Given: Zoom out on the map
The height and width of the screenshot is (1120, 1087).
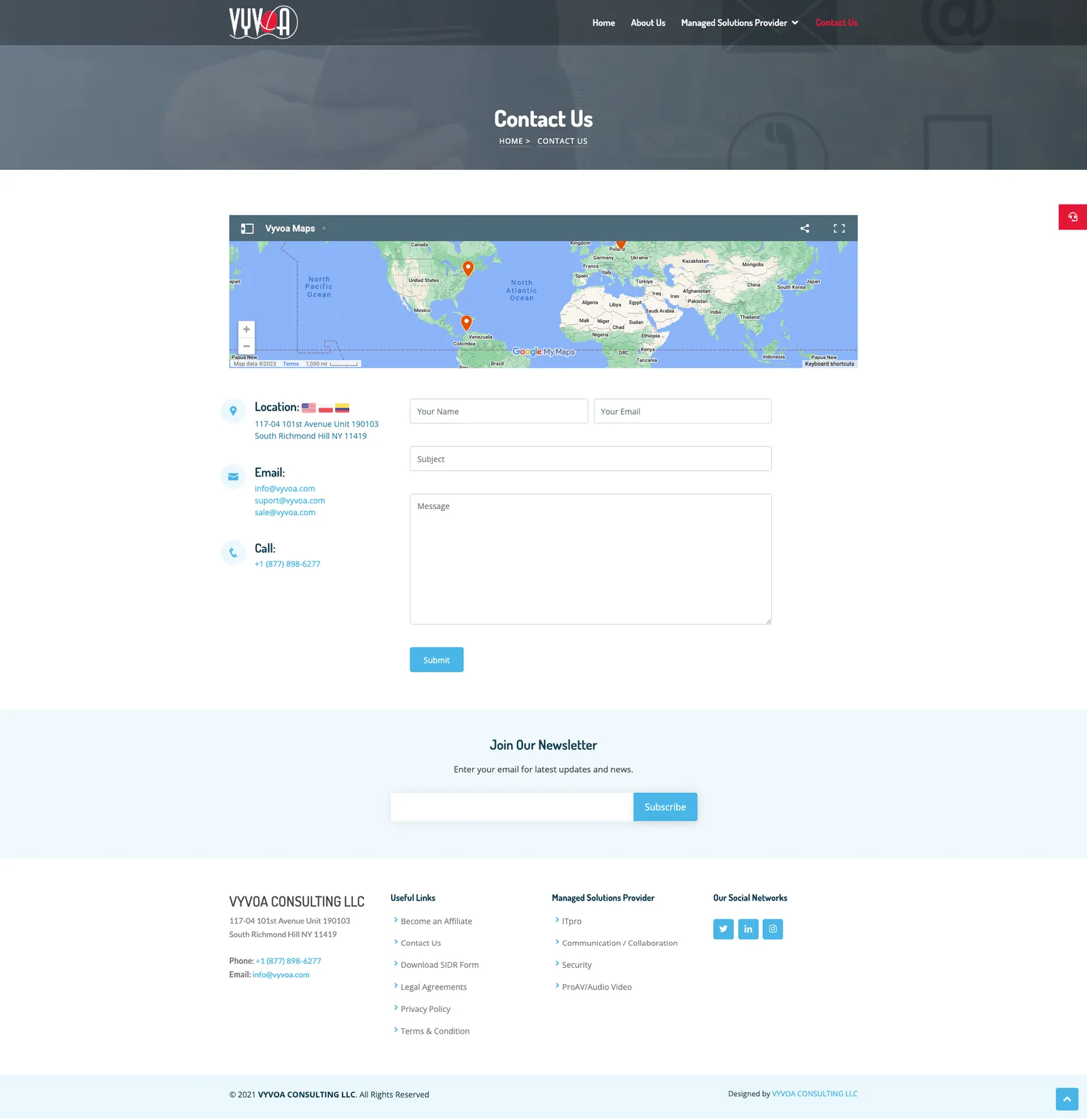Looking at the screenshot, I should pyautogui.click(x=247, y=346).
